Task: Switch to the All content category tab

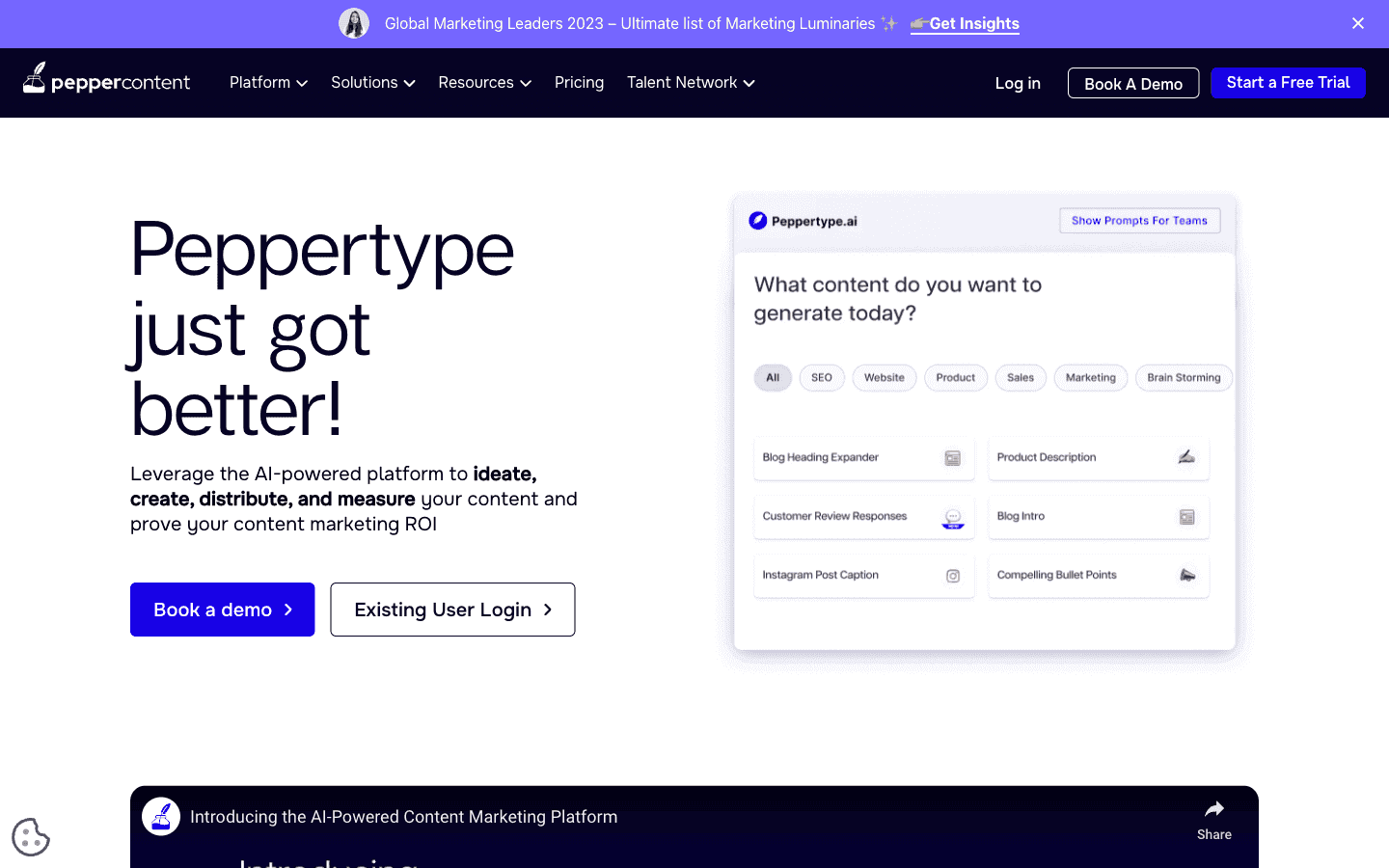Action: click(x=773, y=377)
